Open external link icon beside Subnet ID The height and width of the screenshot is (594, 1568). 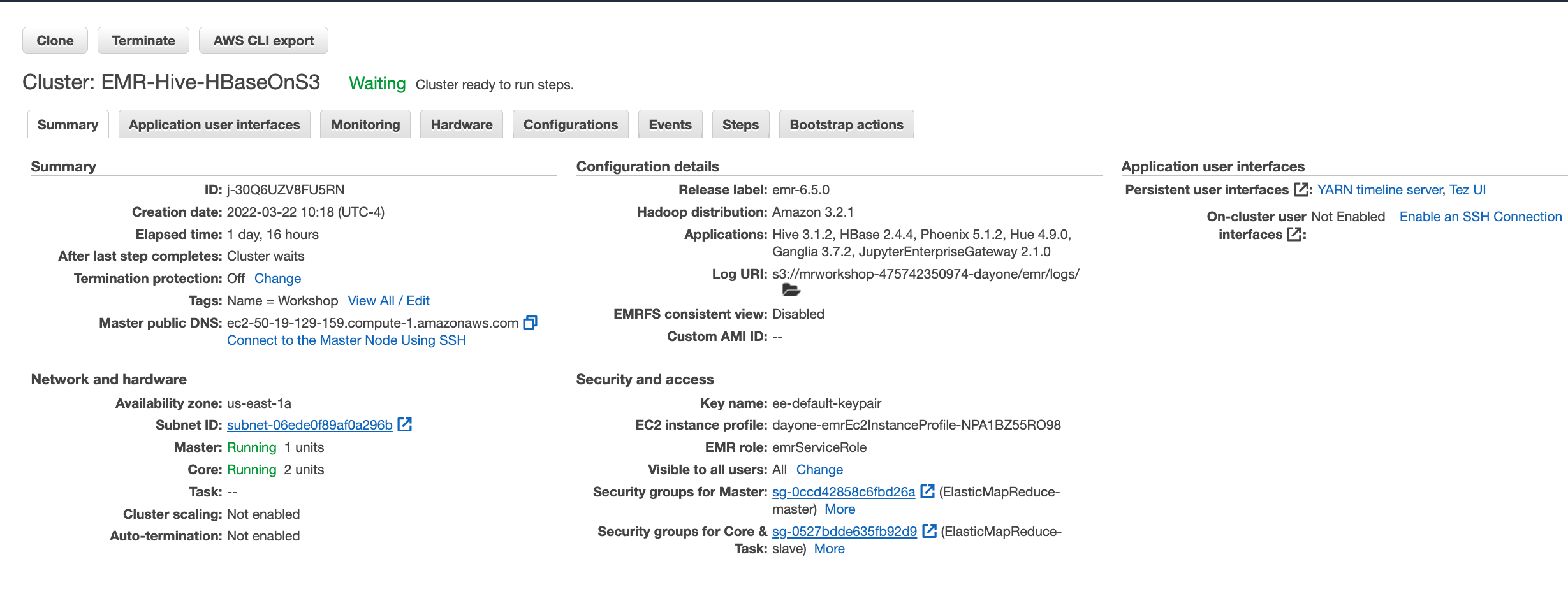(405, 424)
